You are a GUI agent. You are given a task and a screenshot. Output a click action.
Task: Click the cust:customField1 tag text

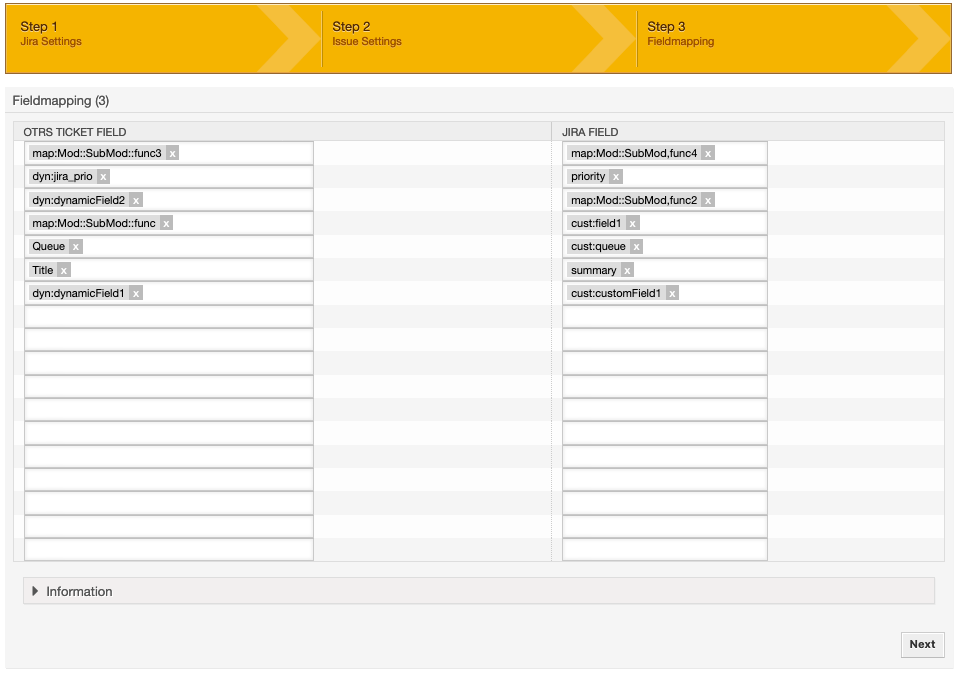(616, 294)
